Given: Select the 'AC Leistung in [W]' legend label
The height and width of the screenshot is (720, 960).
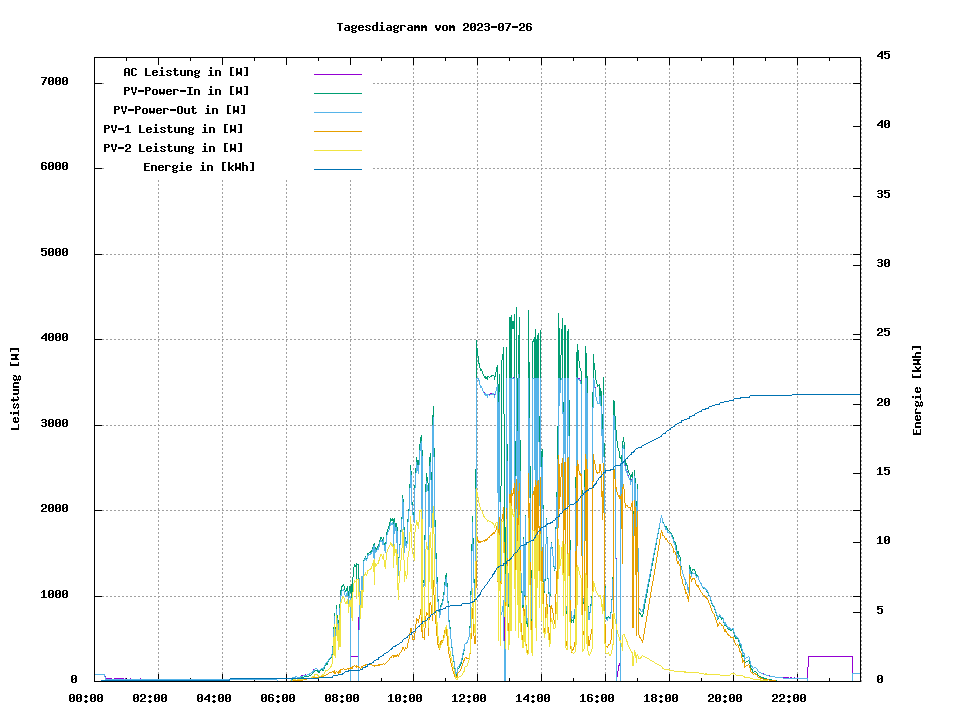Looking at the screenshot, I should (x=186, y=72).
